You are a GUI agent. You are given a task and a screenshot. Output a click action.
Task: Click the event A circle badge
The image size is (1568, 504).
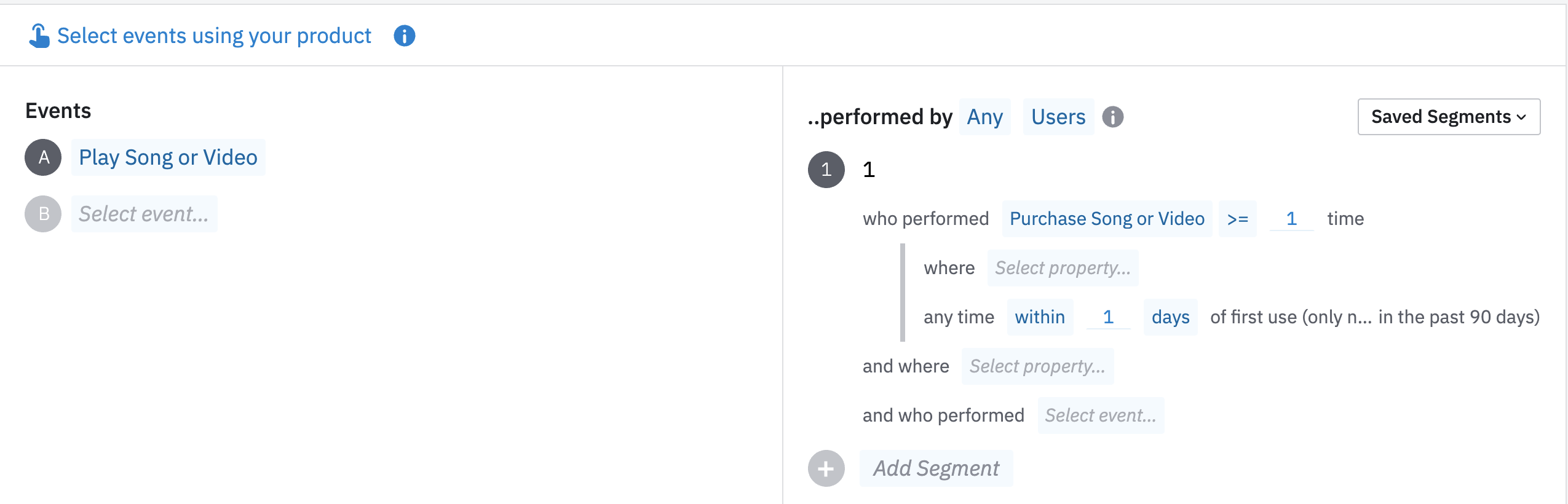pyautogui.click(x=43, y=157)
